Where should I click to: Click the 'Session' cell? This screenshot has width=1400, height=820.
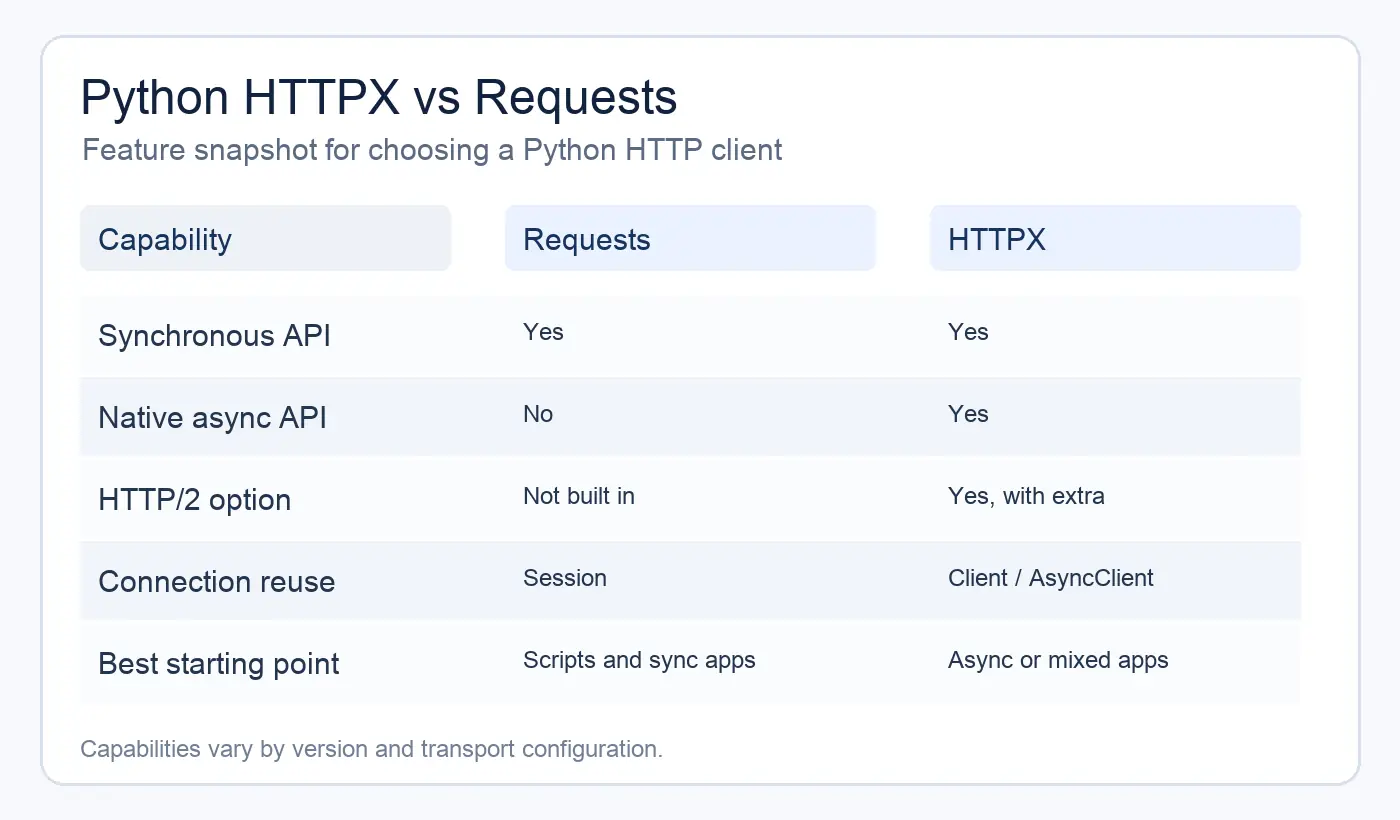(565, 578)
